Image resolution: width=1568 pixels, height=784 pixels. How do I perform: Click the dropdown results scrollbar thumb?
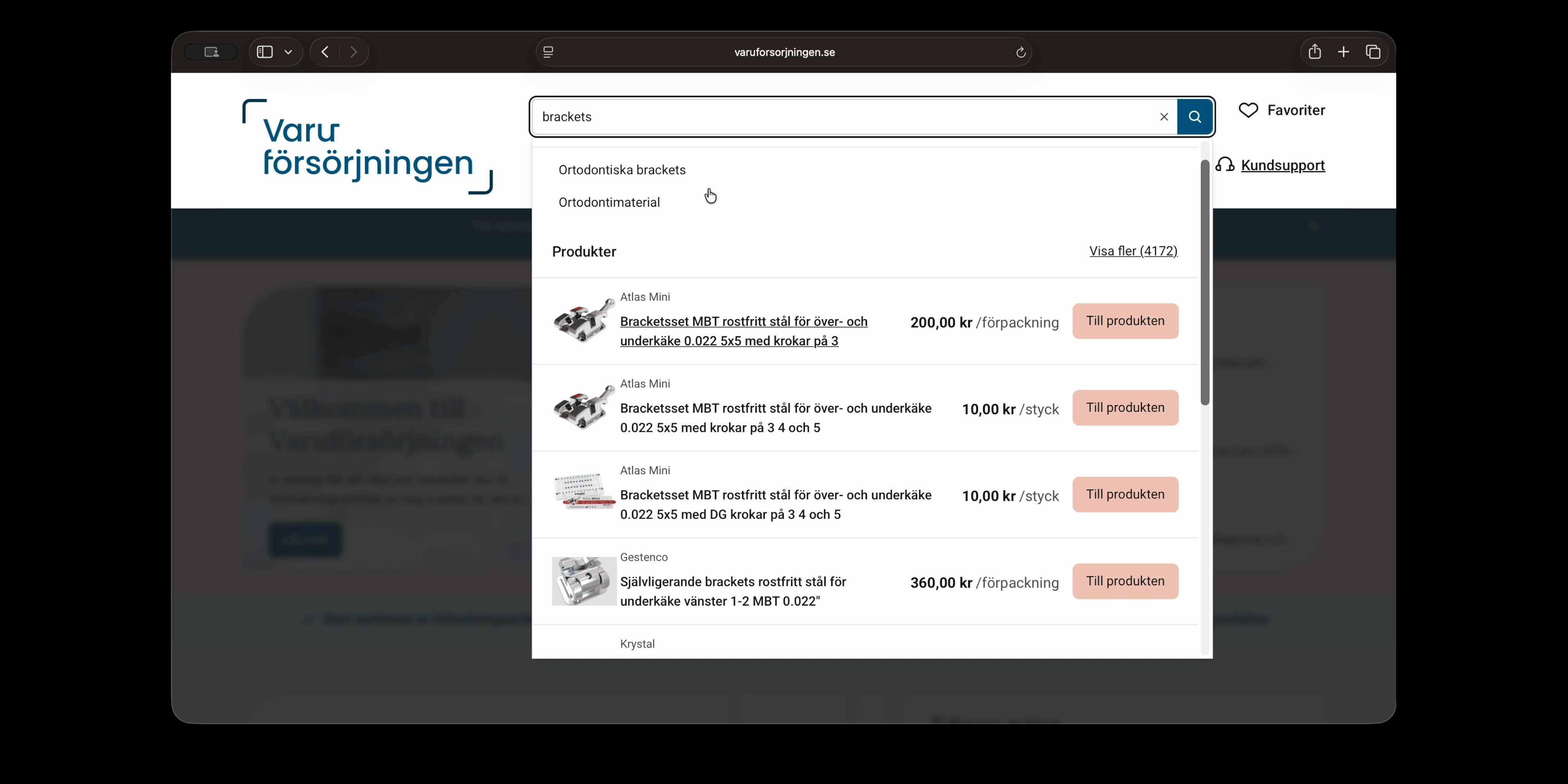(x=1205, y=282)
